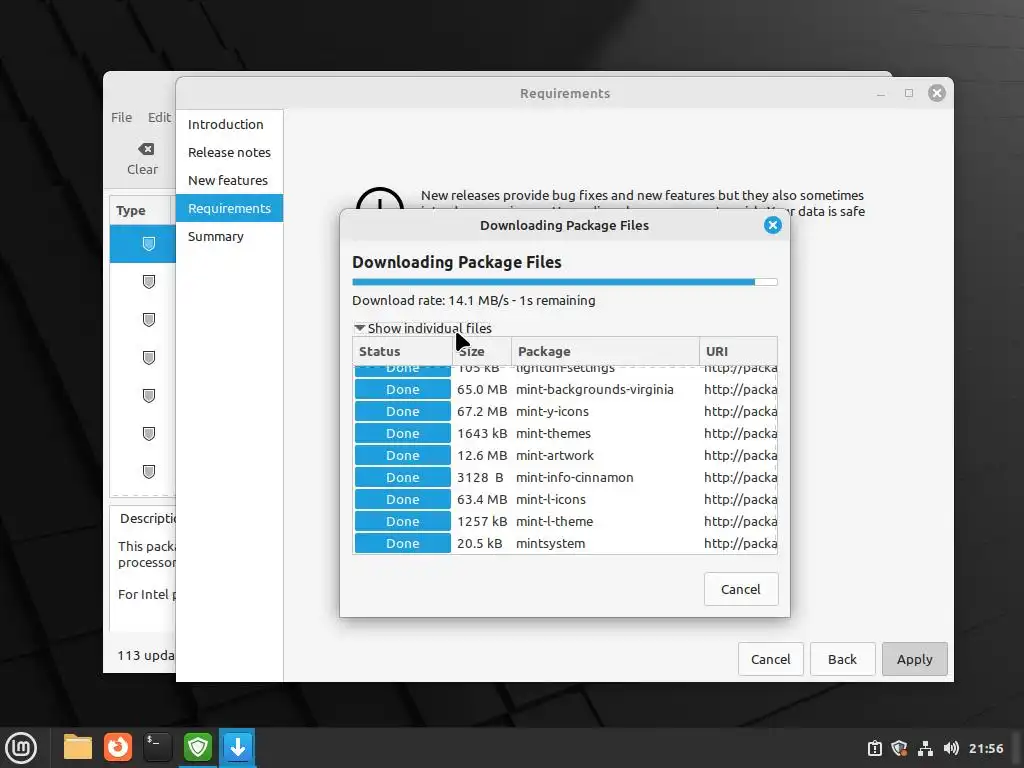The image size is (1024, 768).
Task: Select the mint-artwork package row
Action: 565,455
